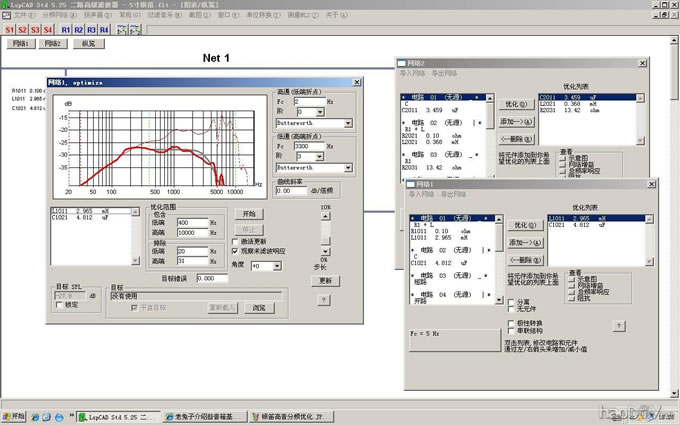Click the Windows 开始 Start button

pyautogui.click(x=14, y=417)
